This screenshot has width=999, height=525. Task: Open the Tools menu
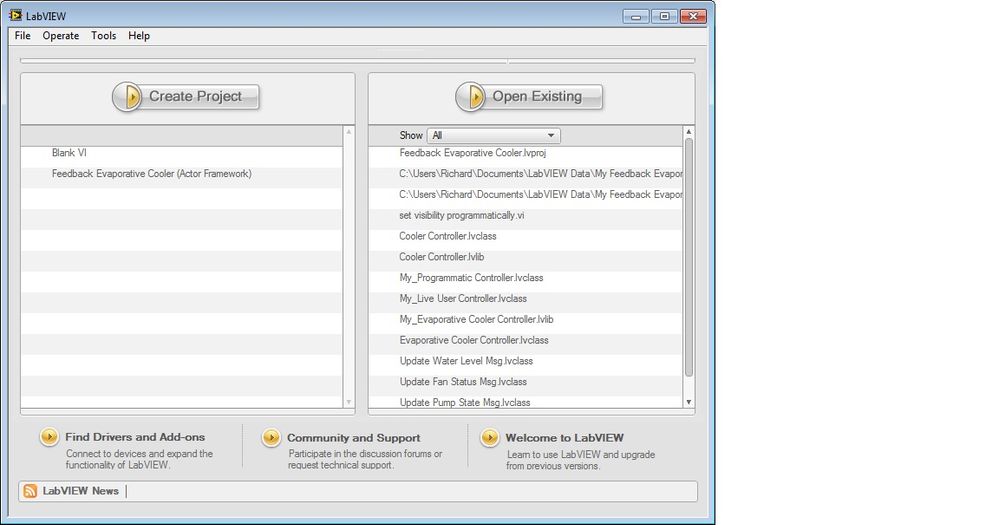tap(103, 36)
